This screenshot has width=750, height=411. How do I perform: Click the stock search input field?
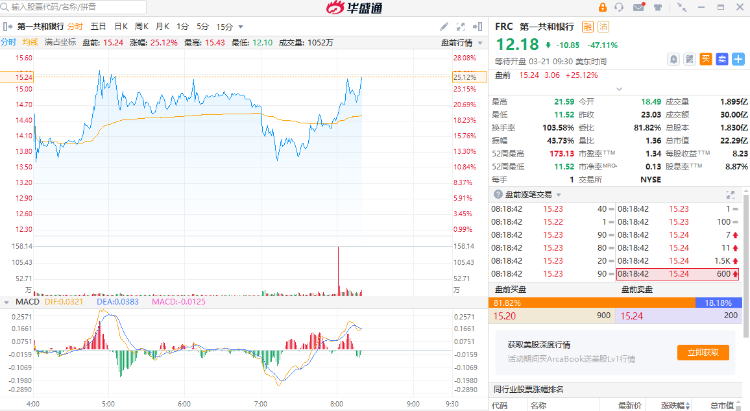point(74,7)
